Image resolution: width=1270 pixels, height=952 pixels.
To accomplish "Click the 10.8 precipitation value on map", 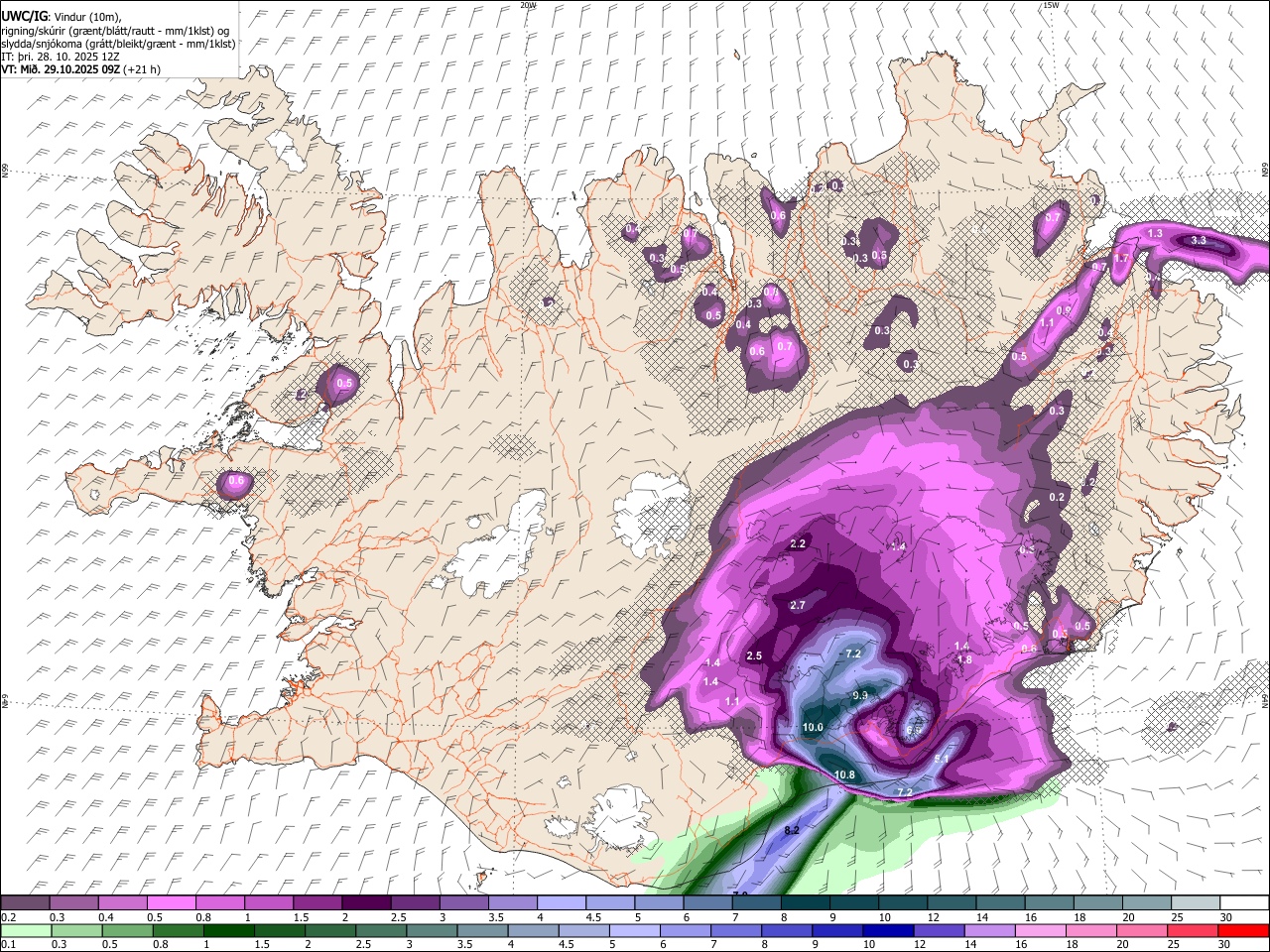I will click(x=844, y=774).
